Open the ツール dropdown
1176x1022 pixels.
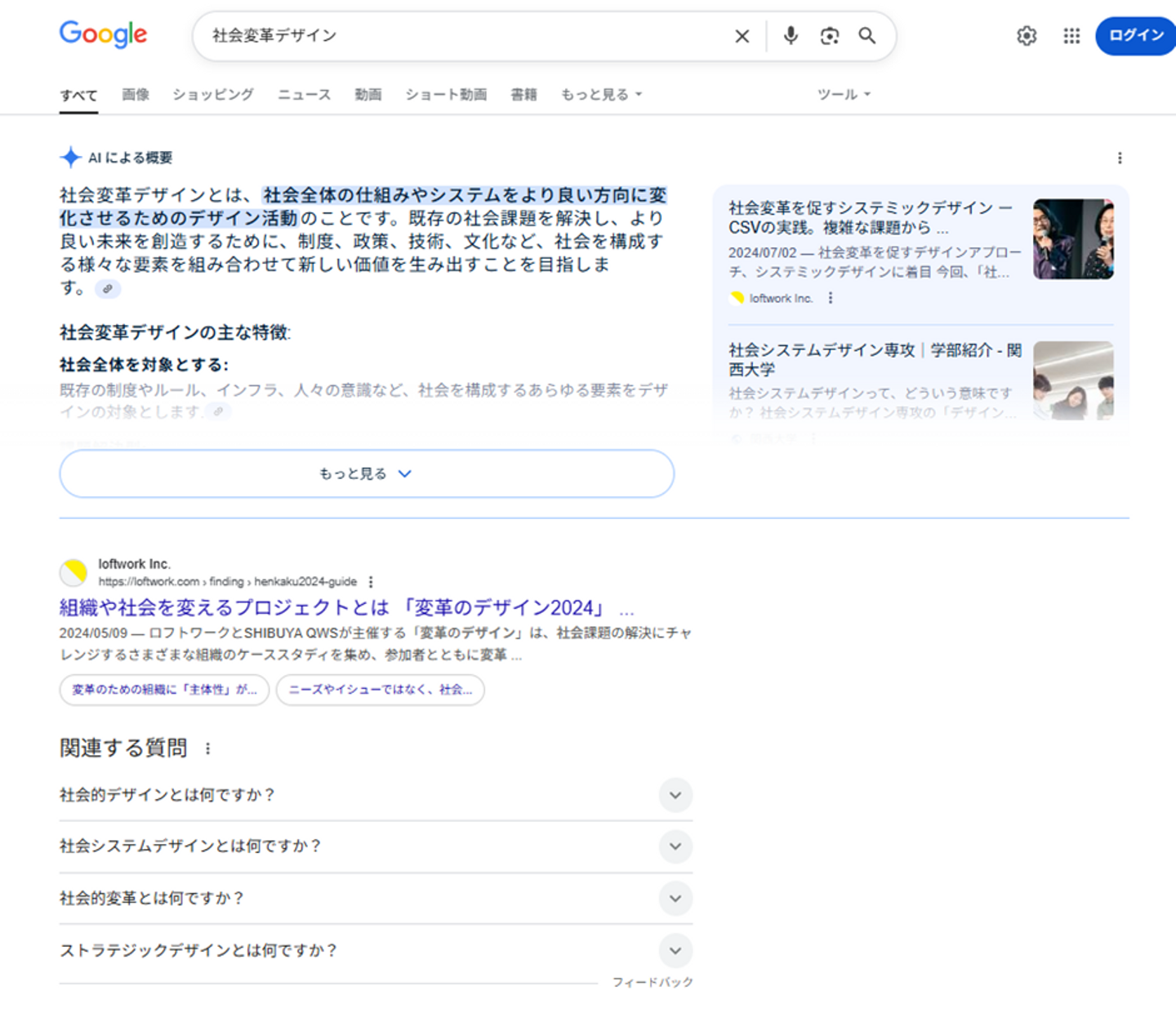click(x=844, y=95)
